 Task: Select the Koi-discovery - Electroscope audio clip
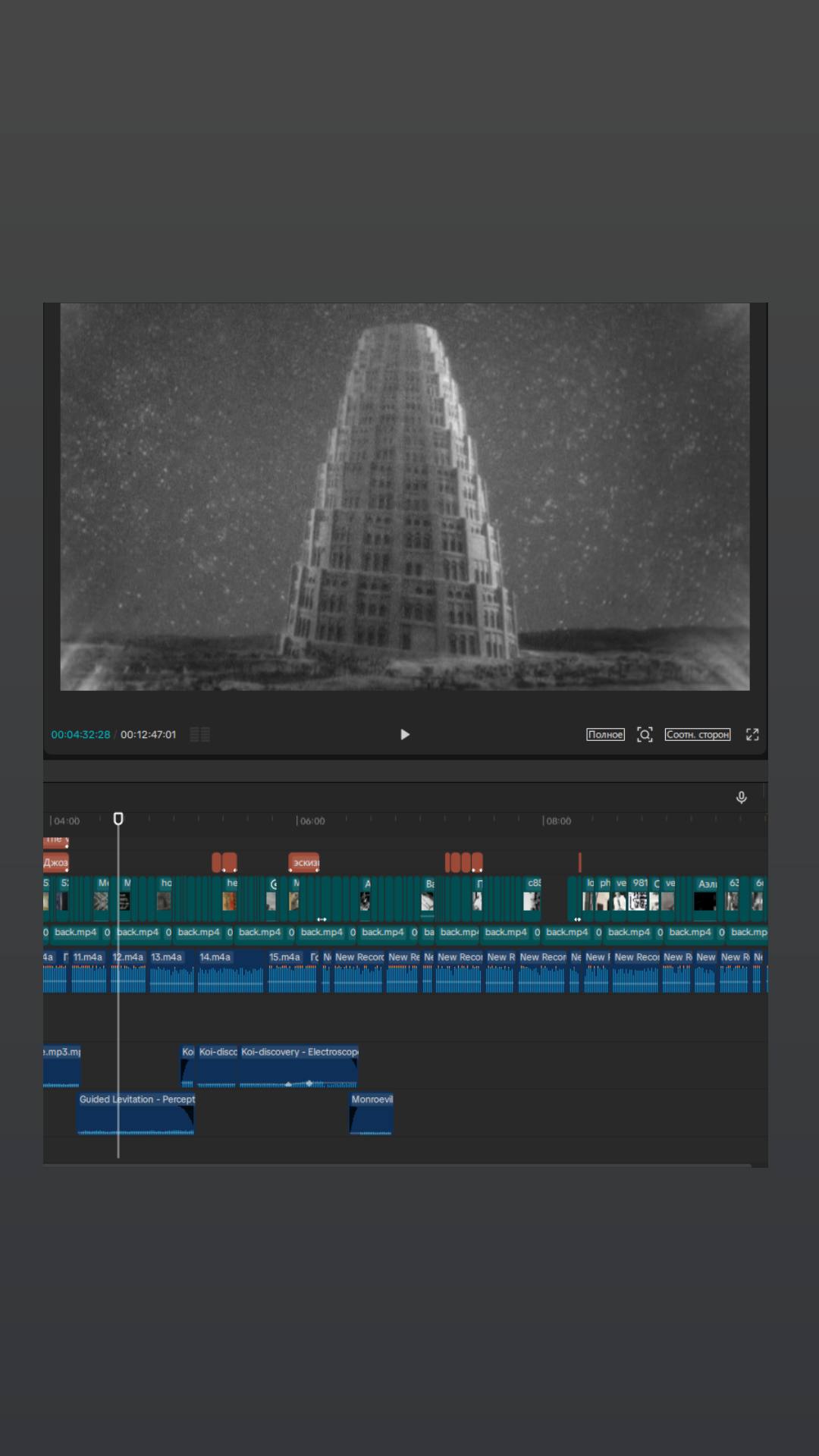(298, 1065)
